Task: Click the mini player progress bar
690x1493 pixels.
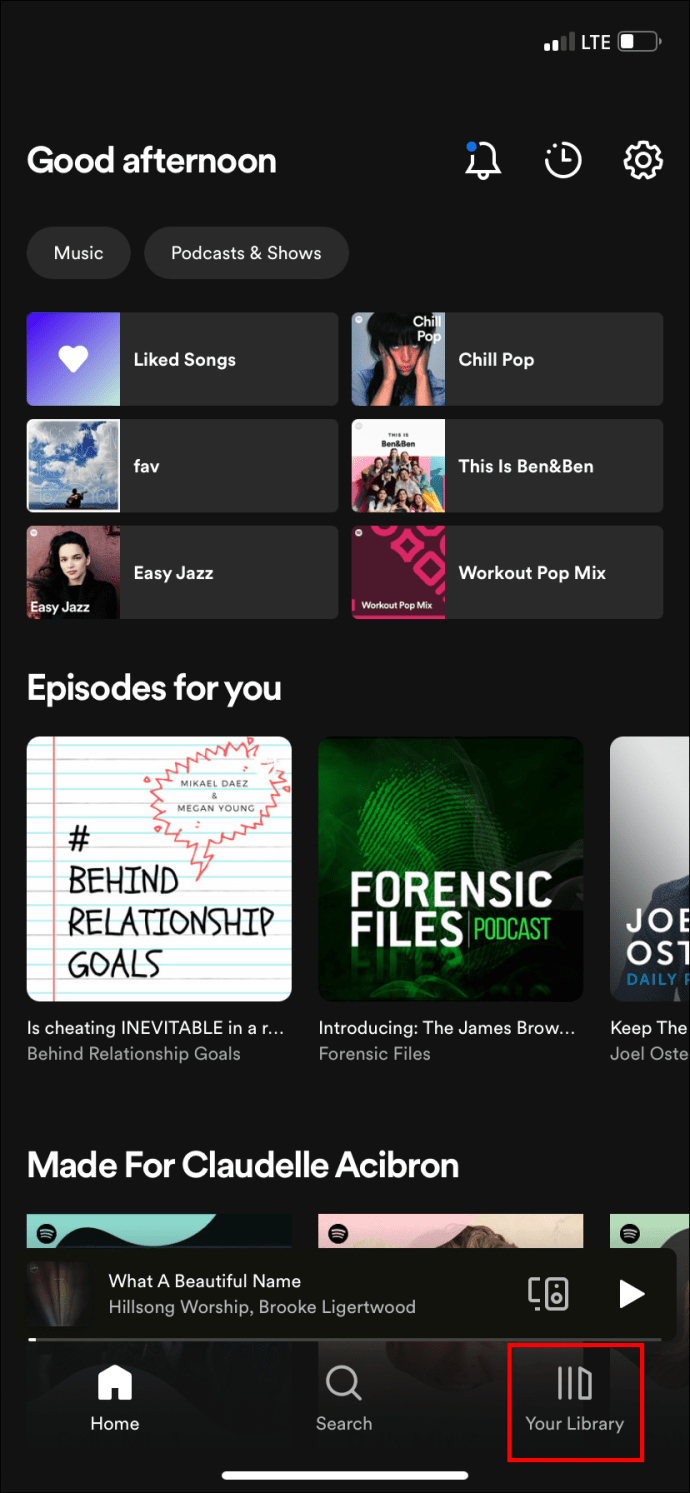Action: click(x=344, y=1338)
